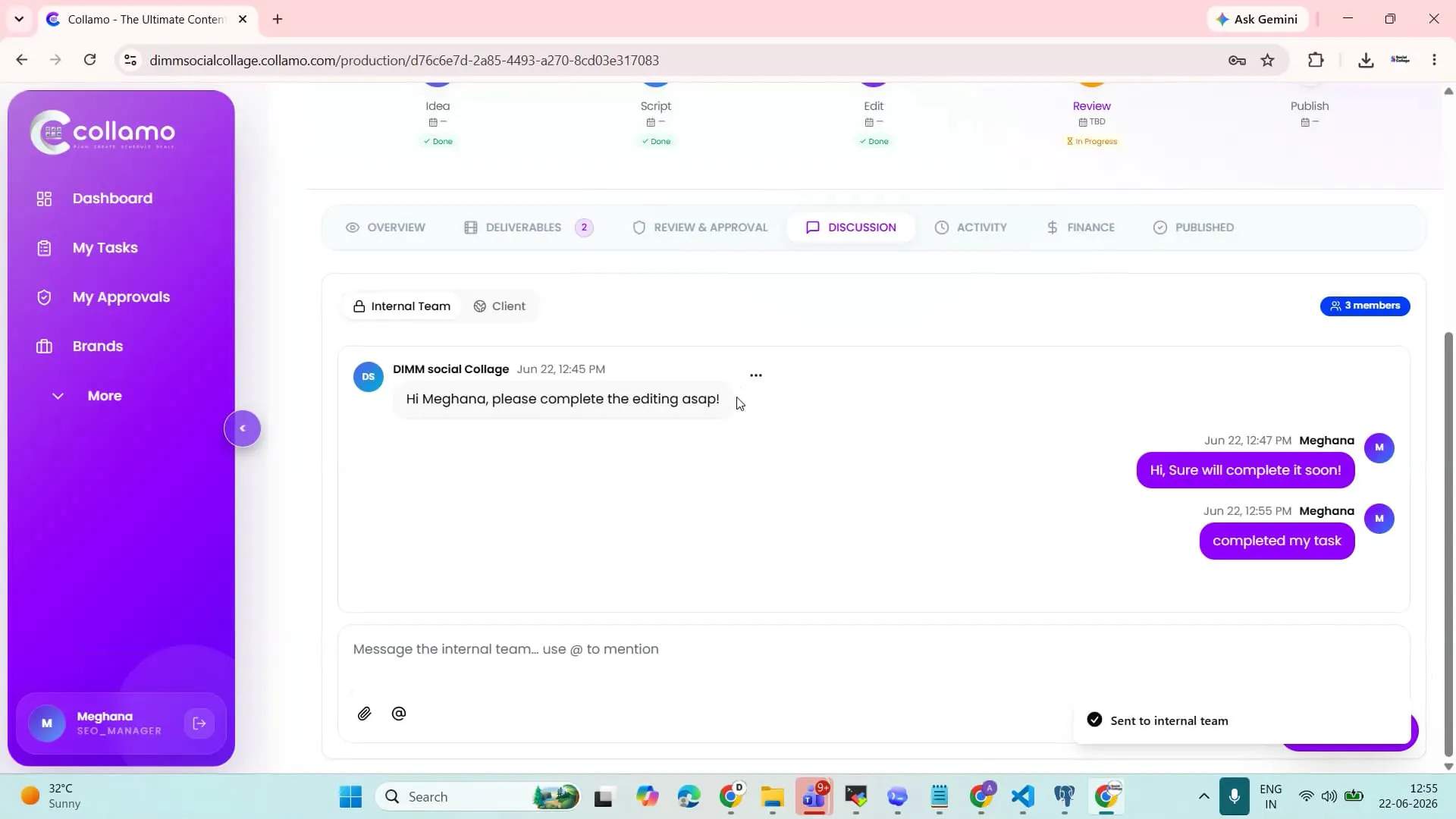Click the Idea stage label
This screenshot has height=819, width=1456.
pyautogui.click(x=438, y=106)
